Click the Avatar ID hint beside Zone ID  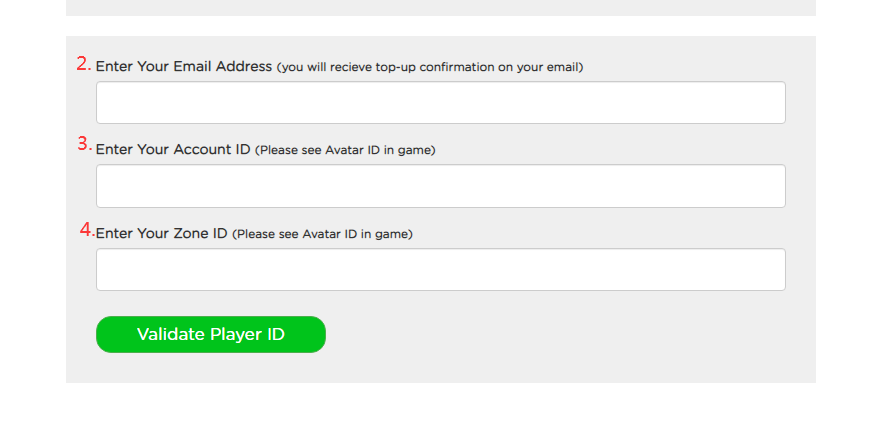pos(322,234)
